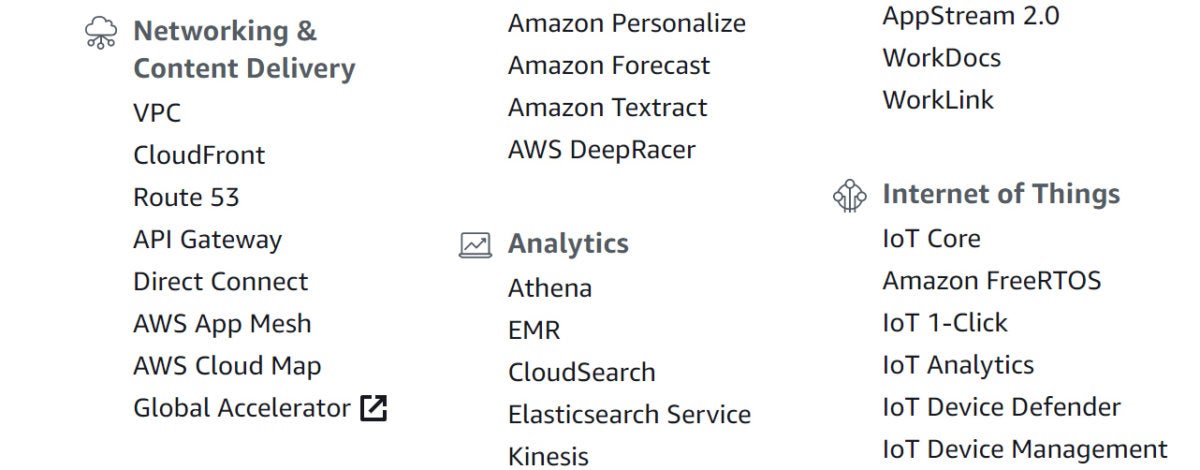Select Direct Connect service

click(x=220, y=282)
